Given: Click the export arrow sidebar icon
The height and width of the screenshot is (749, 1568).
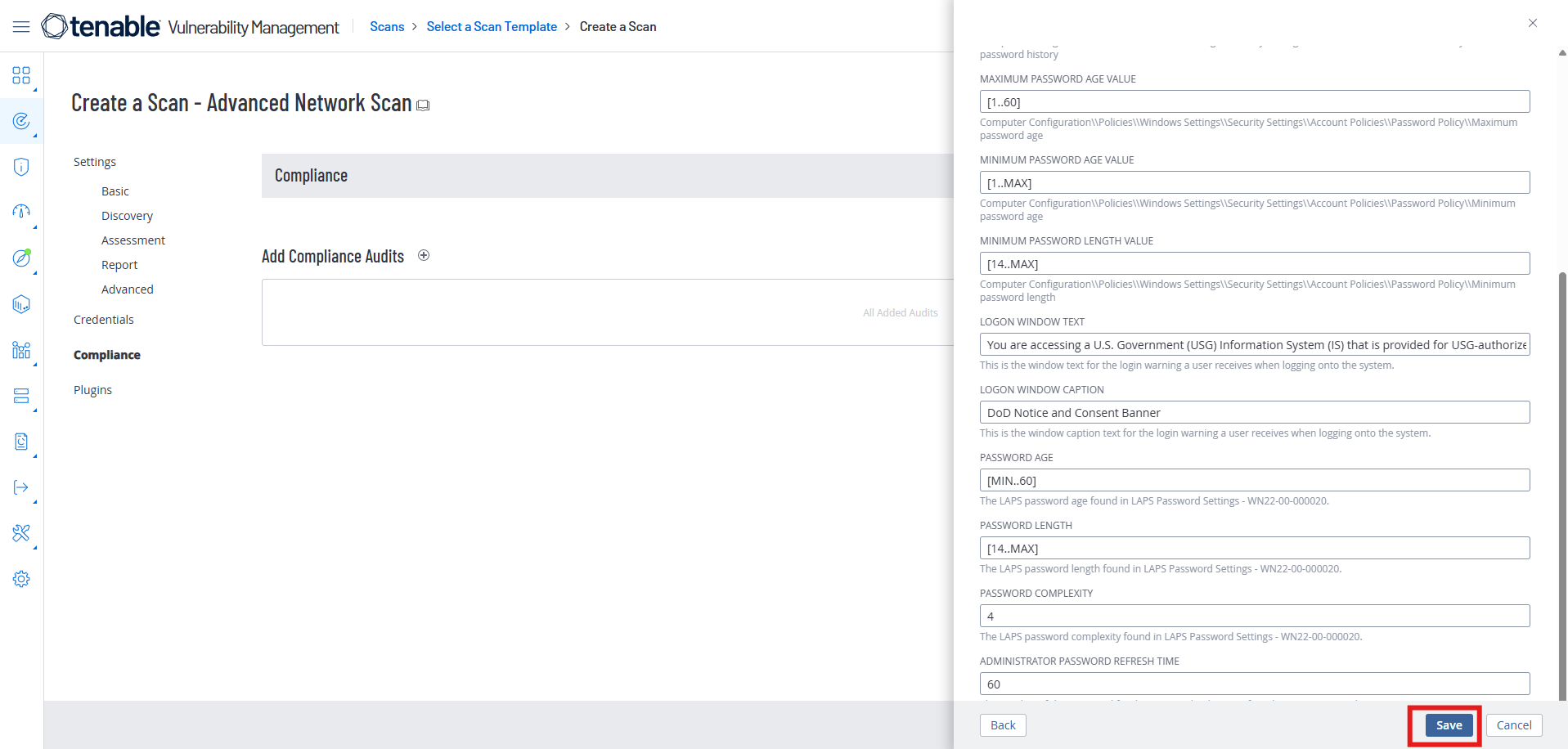Looking at the screenshot, I should pyautogui.click(x=21, y=487).
